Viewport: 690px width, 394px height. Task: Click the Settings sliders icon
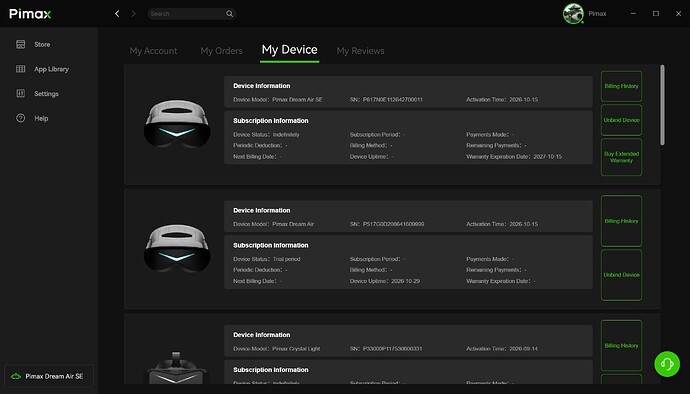click(x=21, y=93)
